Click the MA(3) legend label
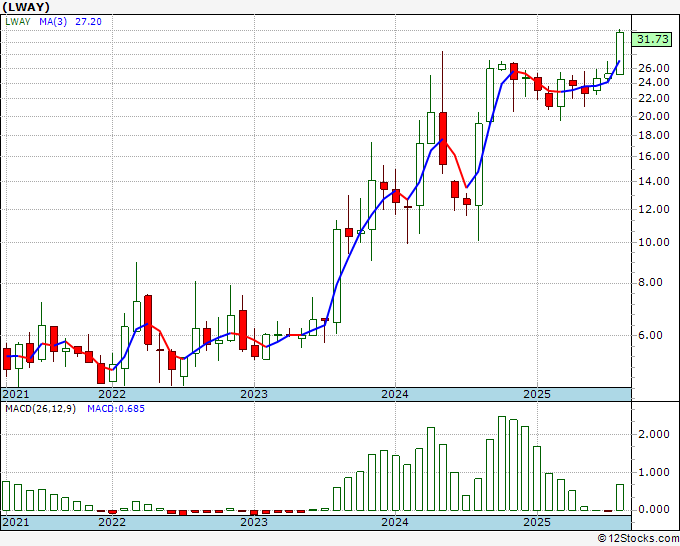This screenshot has height=546, width=680. click(53, 22)
